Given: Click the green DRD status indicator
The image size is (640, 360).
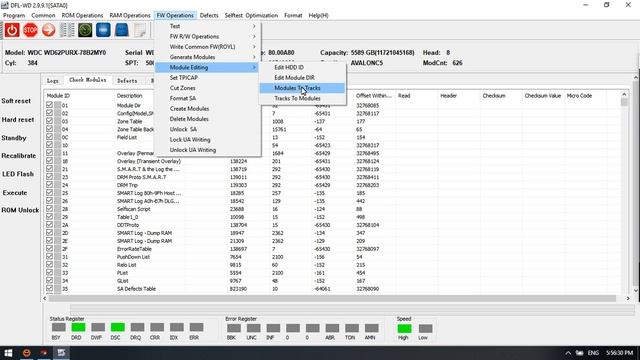Looking at the screenshot, I should [78, 327].
